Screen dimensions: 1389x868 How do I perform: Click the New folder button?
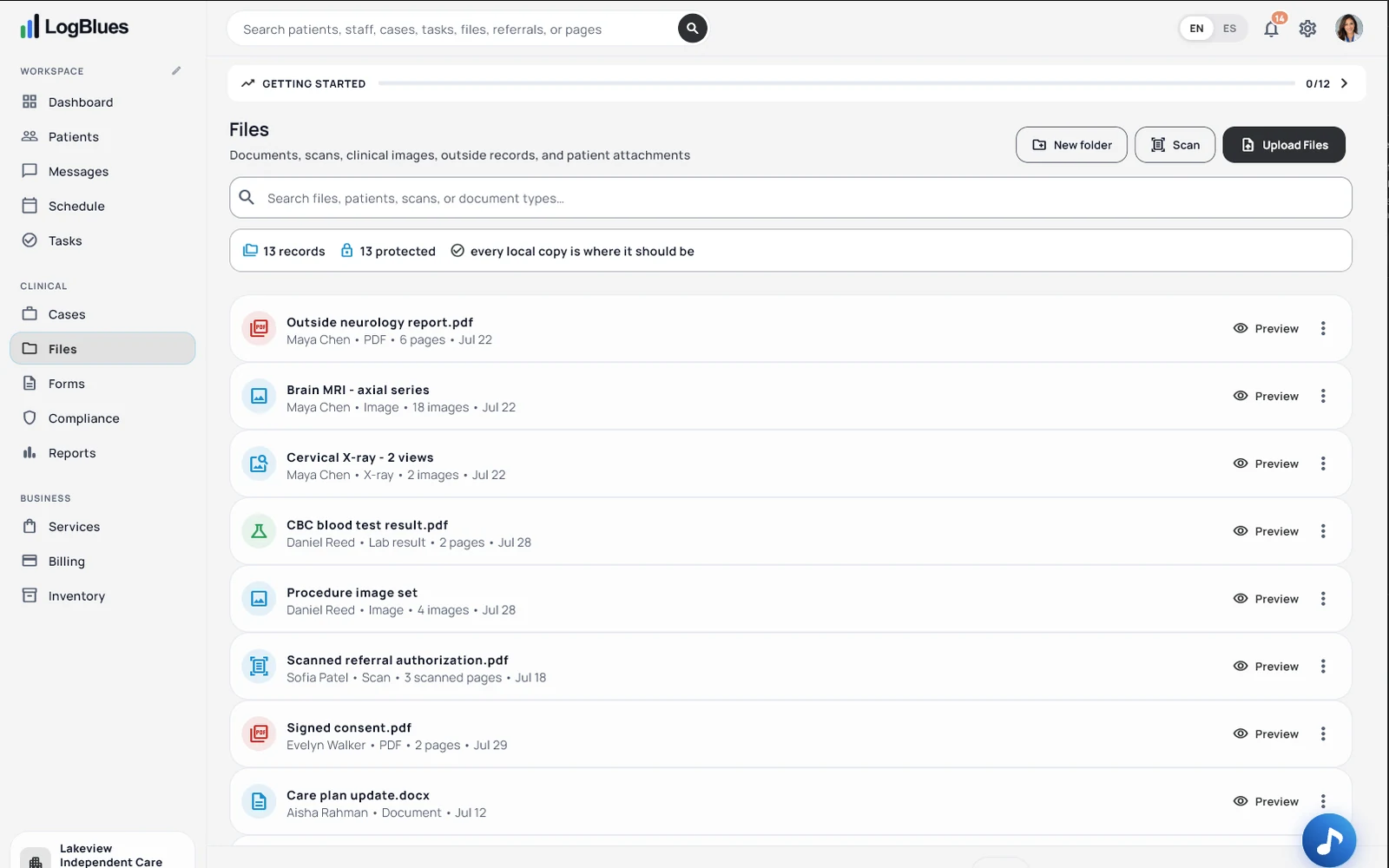click(x=1071, y=145)
